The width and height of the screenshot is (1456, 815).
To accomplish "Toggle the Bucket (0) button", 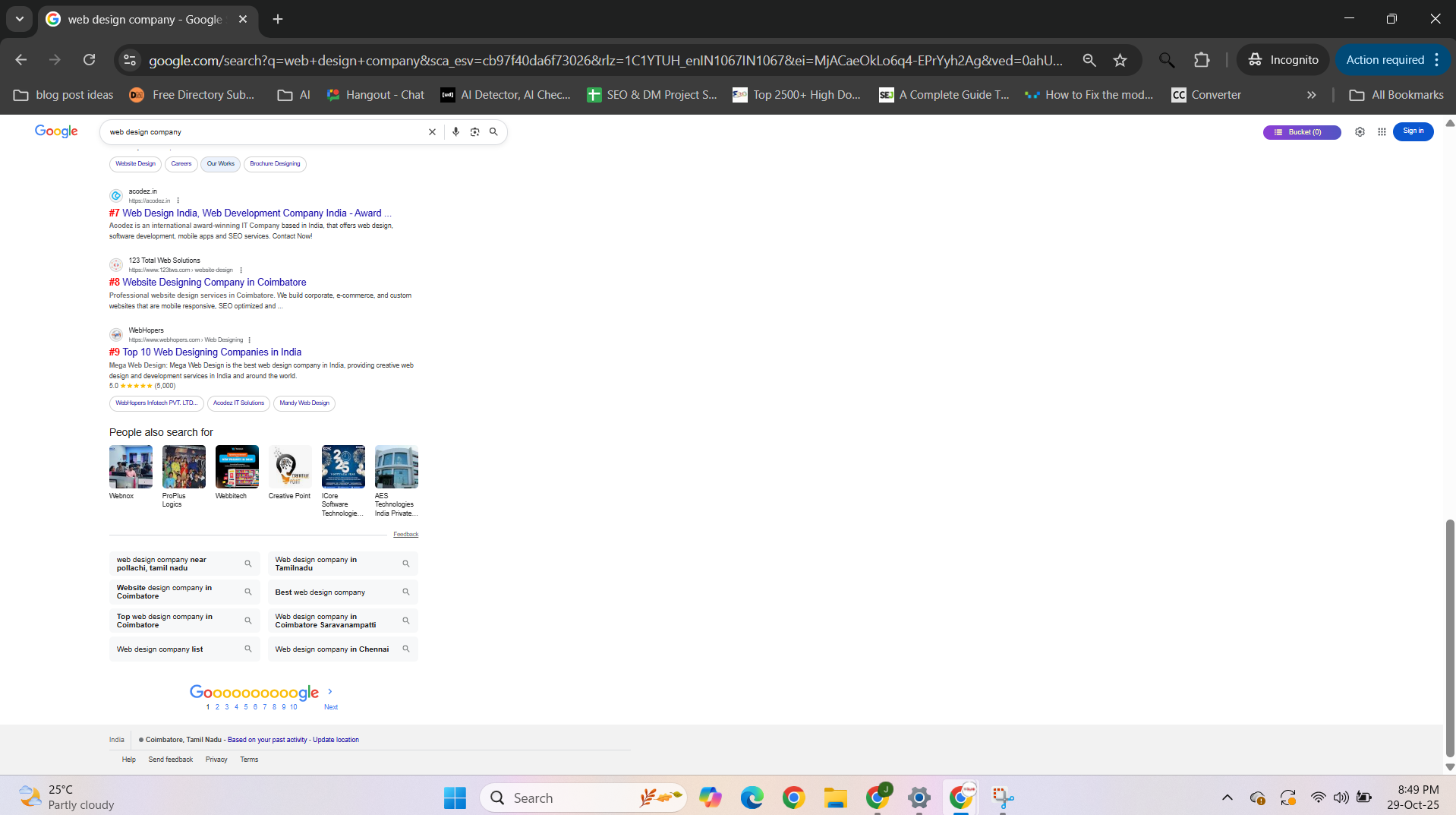I will pyautogui.click(x=1301, y=132).
